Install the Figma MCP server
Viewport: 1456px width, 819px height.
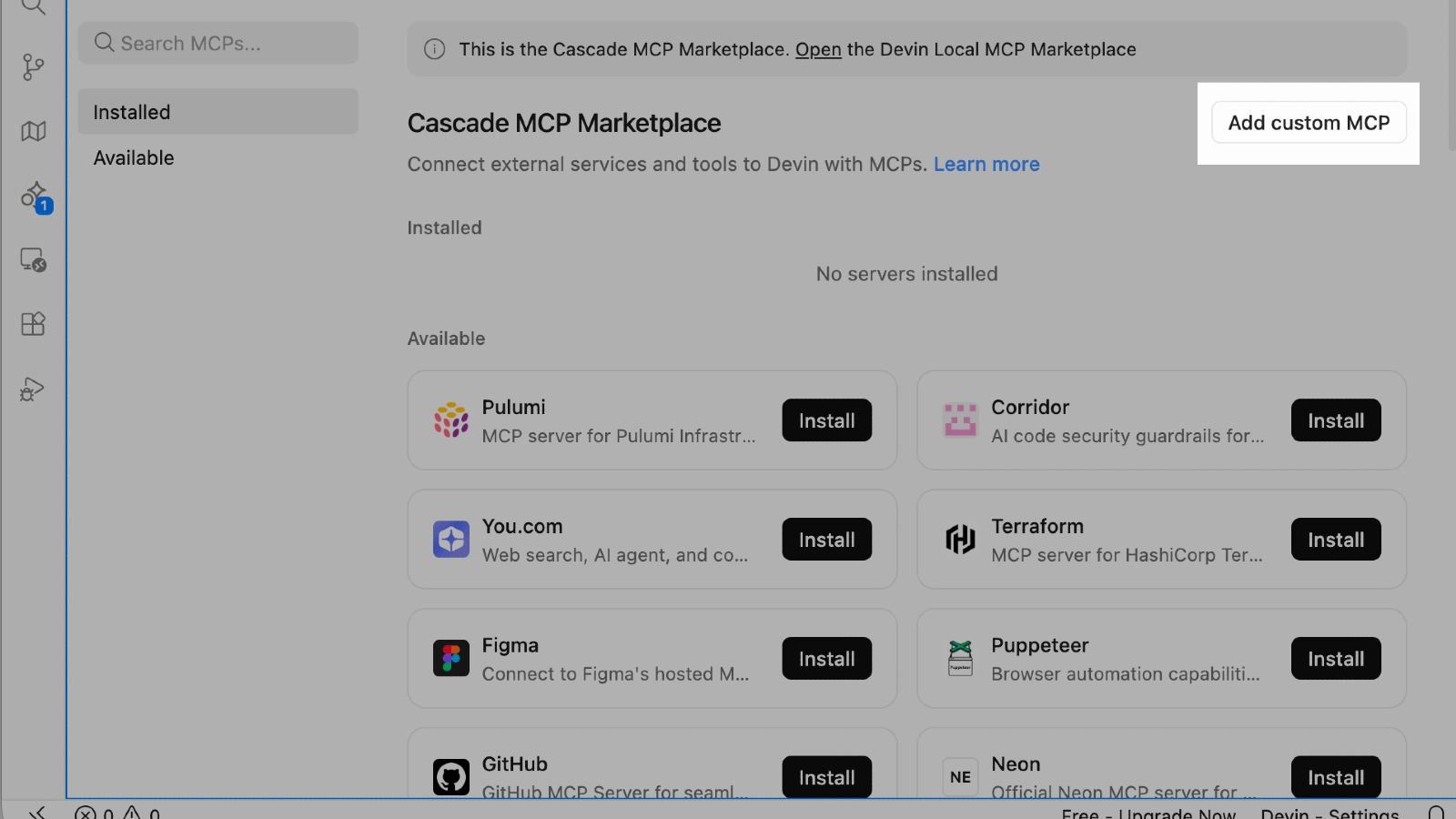827,659
